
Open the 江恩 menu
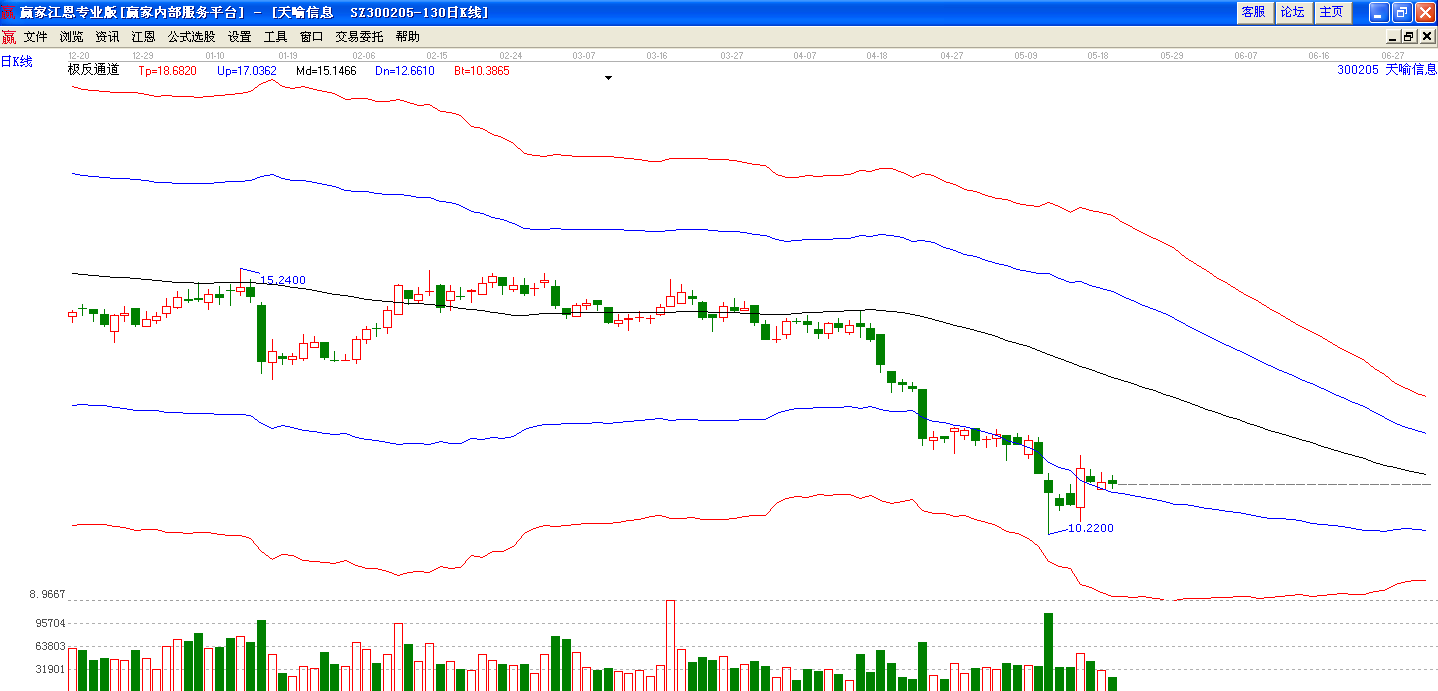[143, 37]
